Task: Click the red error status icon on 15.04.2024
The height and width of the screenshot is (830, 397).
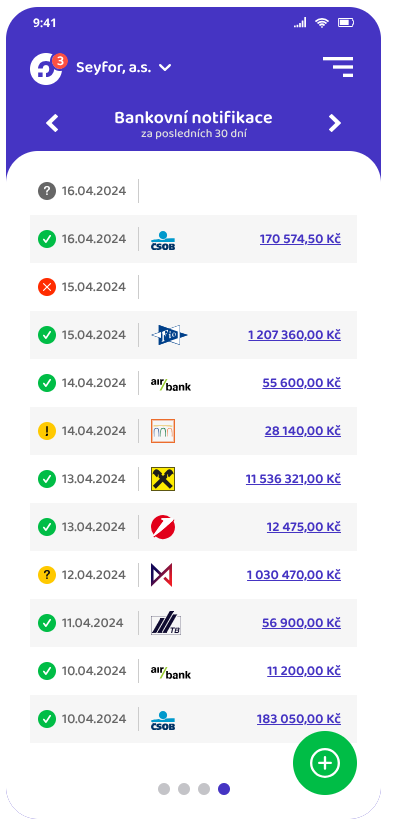Action: pyautogui.click(x=47, y=287)
